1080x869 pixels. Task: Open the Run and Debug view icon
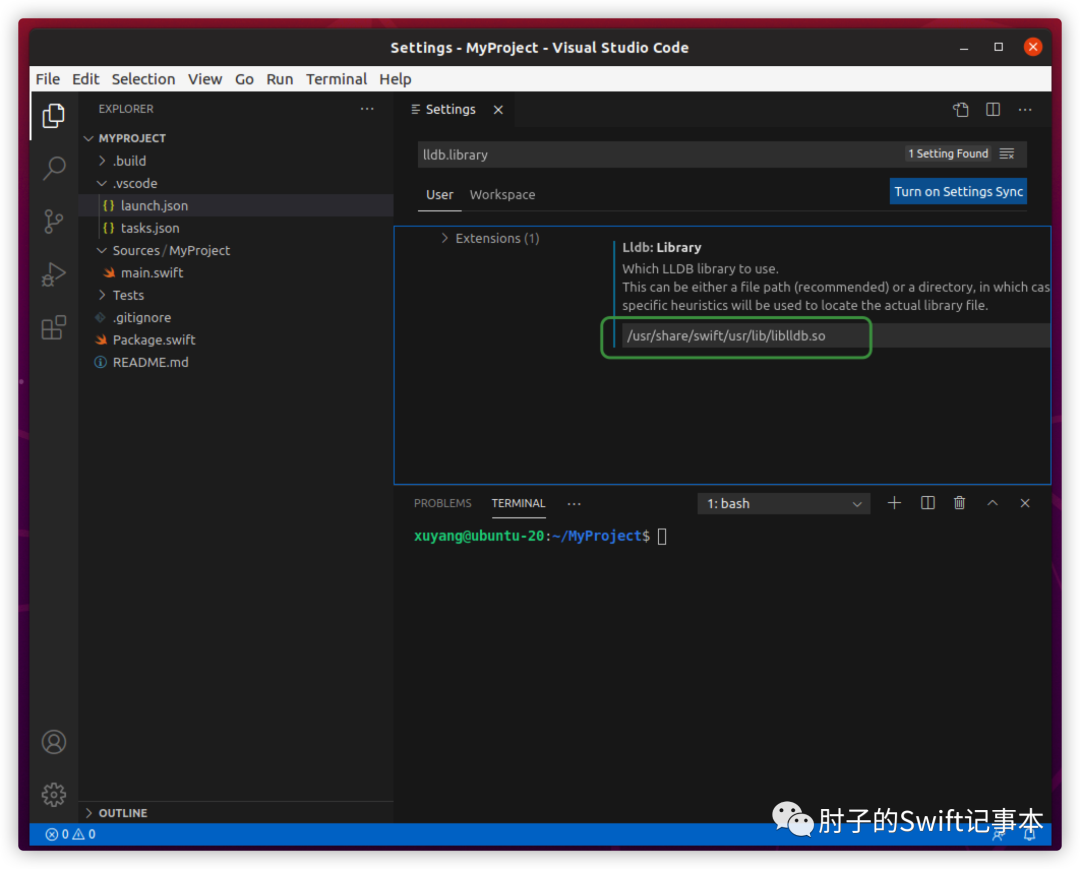coord(54,274)
